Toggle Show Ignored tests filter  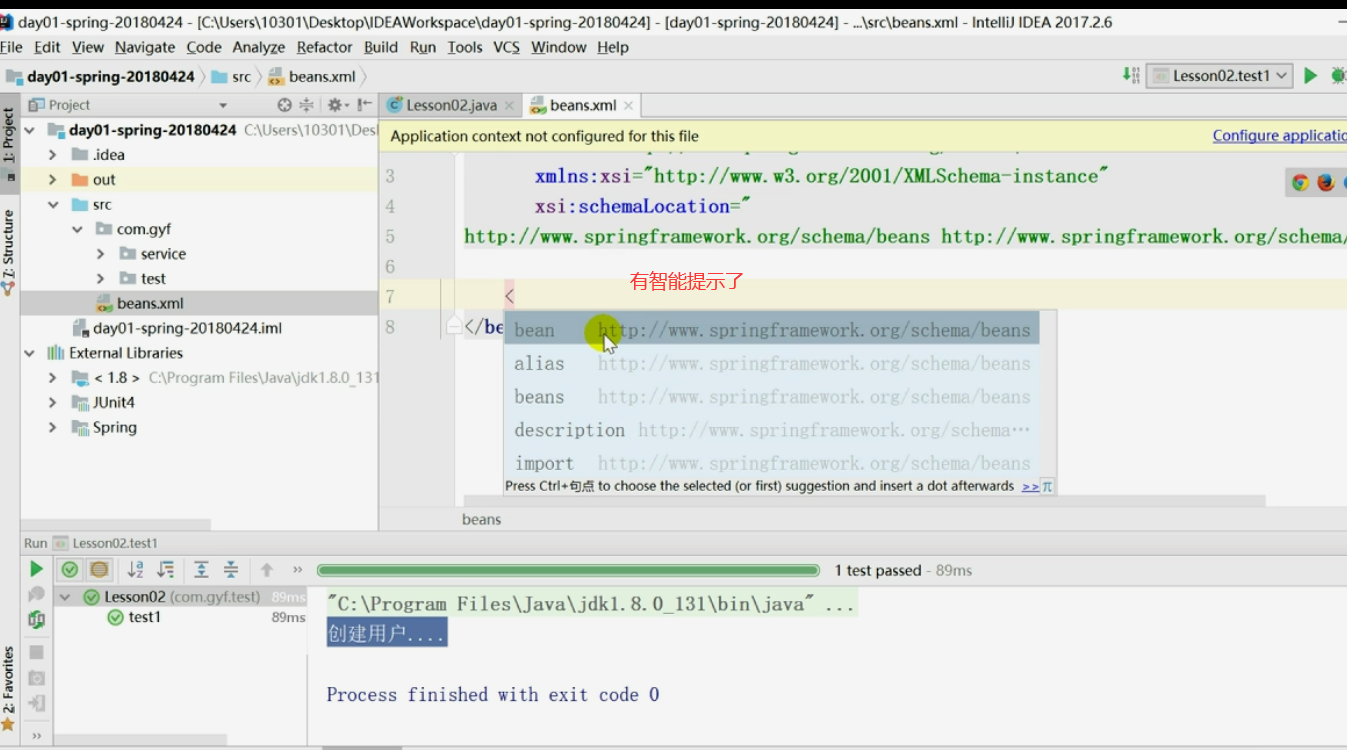(99, 570)
